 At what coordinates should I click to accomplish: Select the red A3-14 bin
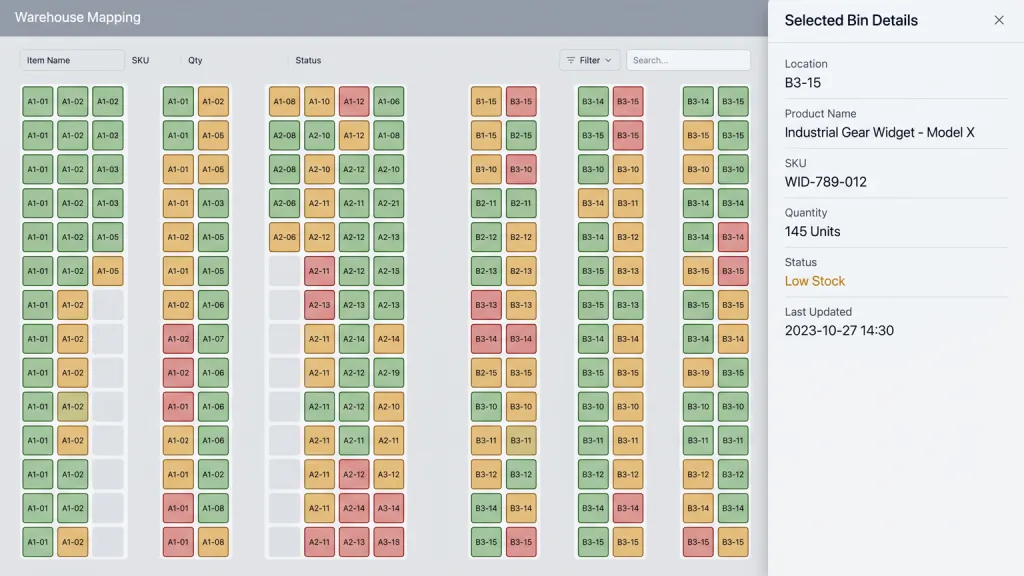pos(389,508)
